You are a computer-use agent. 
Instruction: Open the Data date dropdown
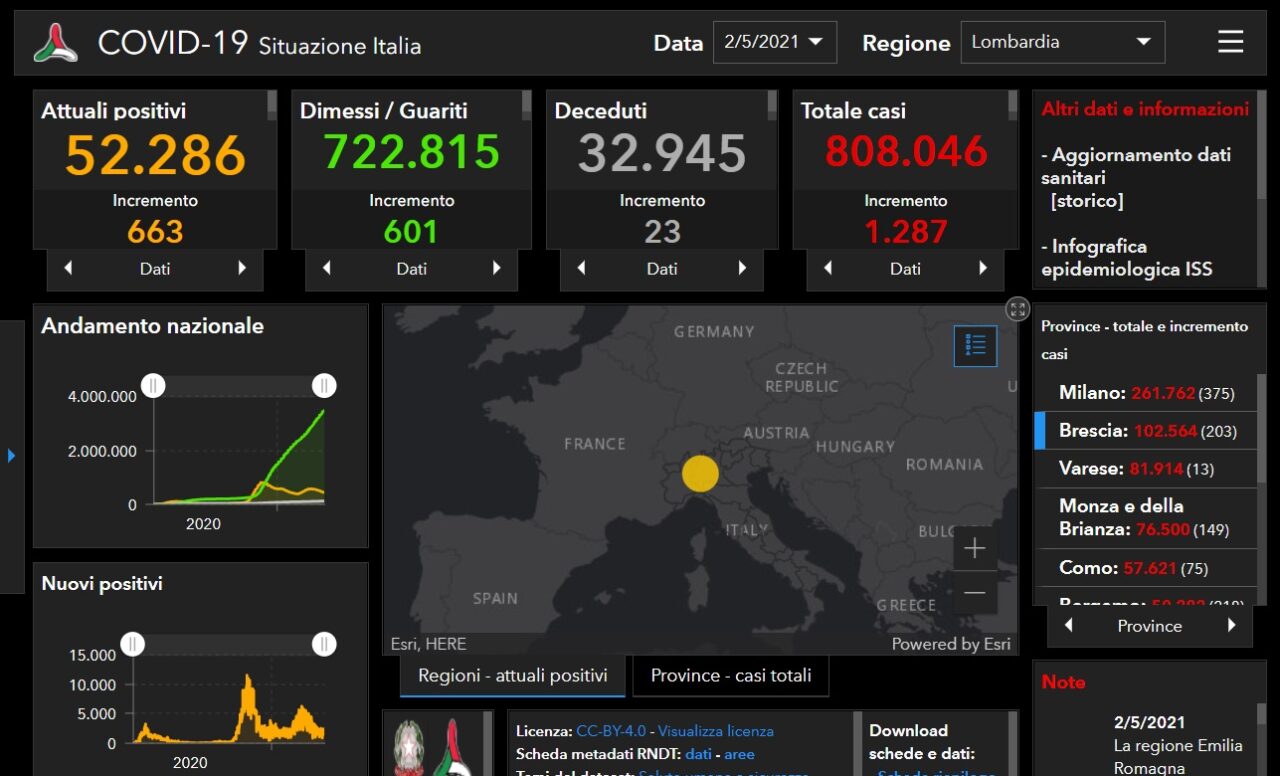pyautogui.click(x=774, y=42)
